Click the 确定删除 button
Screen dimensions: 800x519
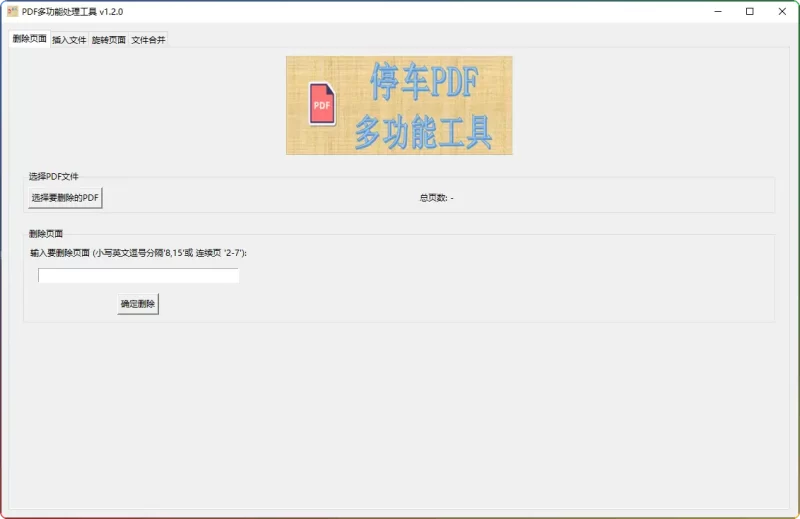(x=138, y=304)
